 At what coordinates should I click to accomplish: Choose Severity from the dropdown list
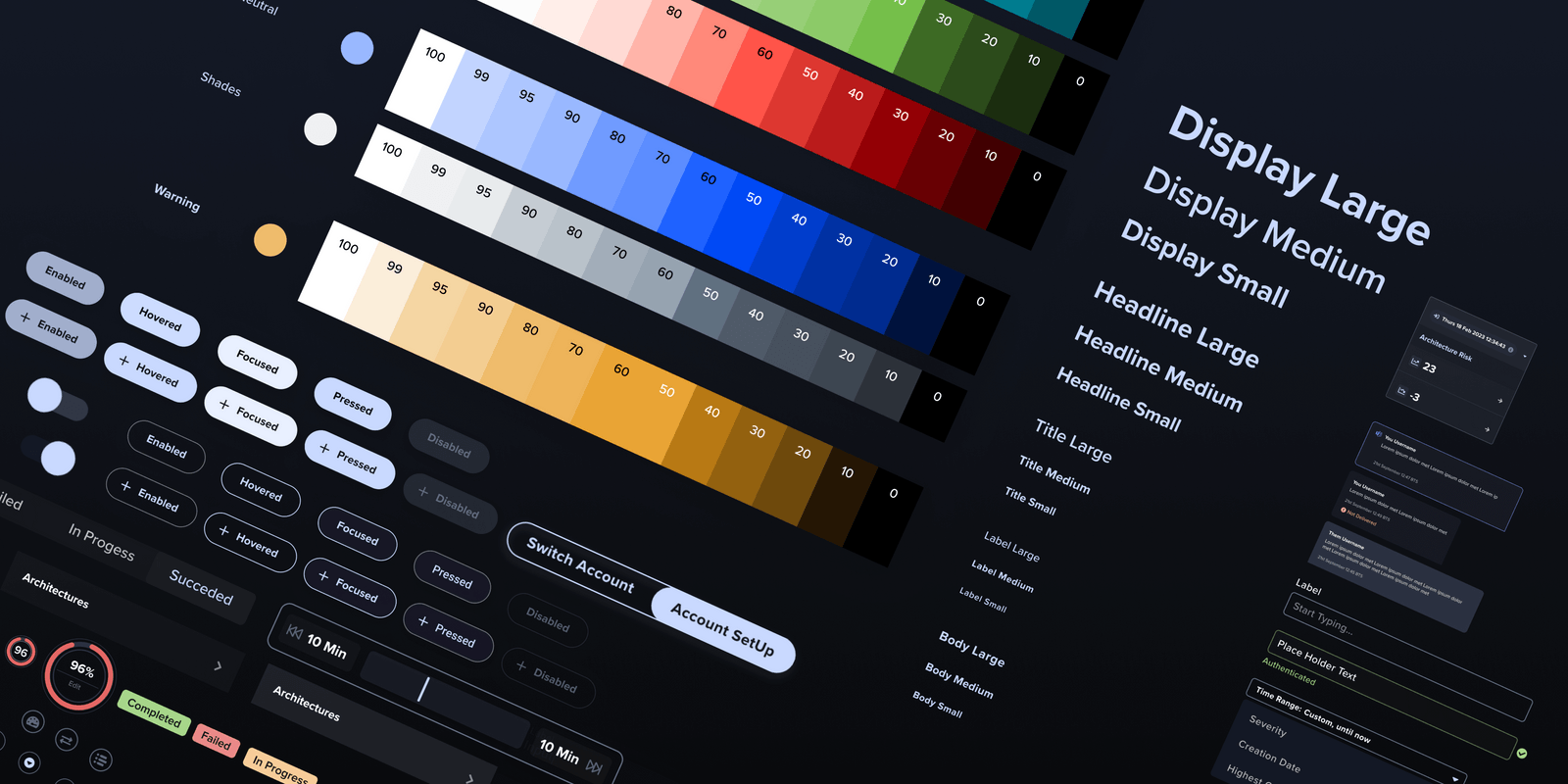pyautogui.click(x=1268, y=726)
